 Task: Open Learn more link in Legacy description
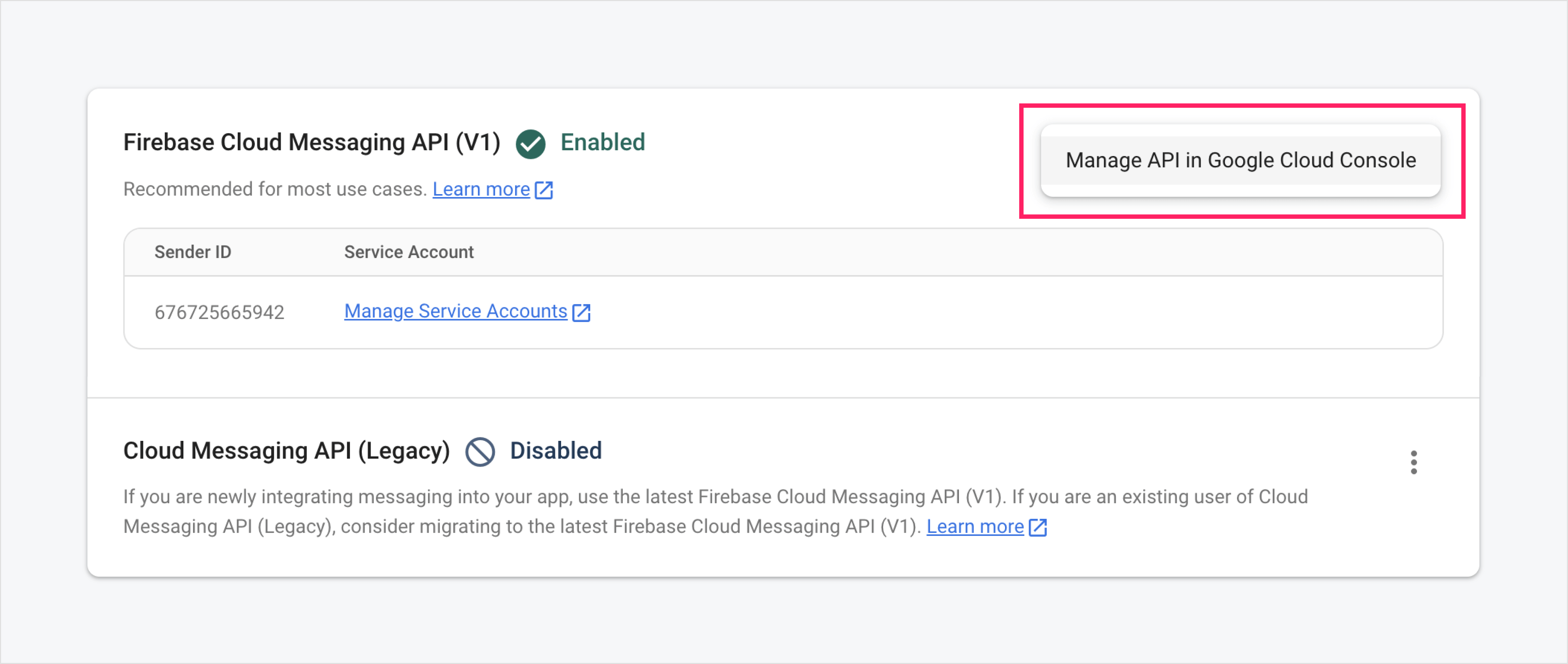pos(975,526)
